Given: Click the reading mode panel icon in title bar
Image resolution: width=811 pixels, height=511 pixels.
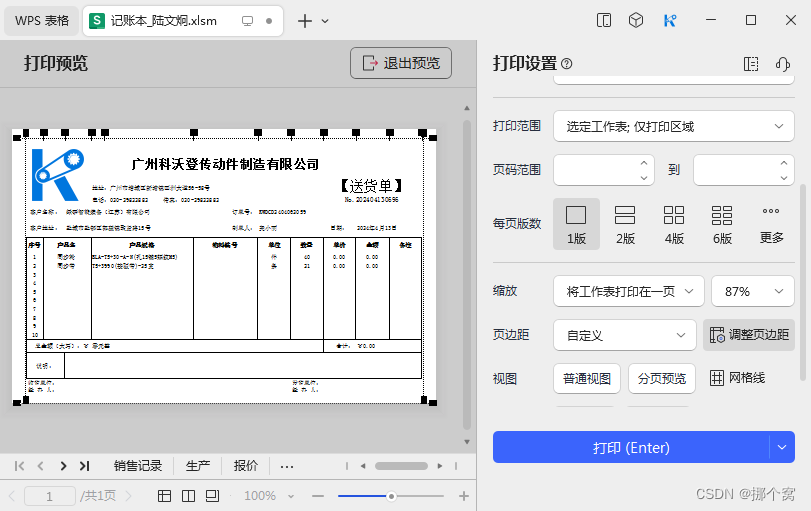Looking at the screenshot, I should click(604, 21).
